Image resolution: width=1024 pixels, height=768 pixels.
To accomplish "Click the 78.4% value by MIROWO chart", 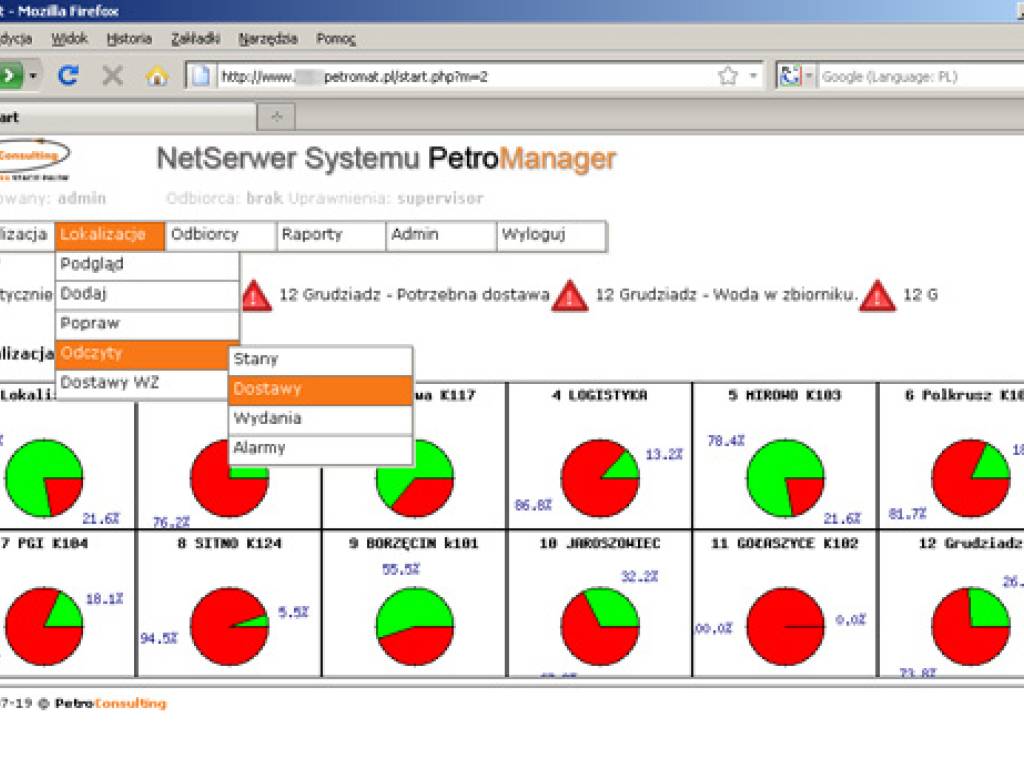I will click(726, 441).
